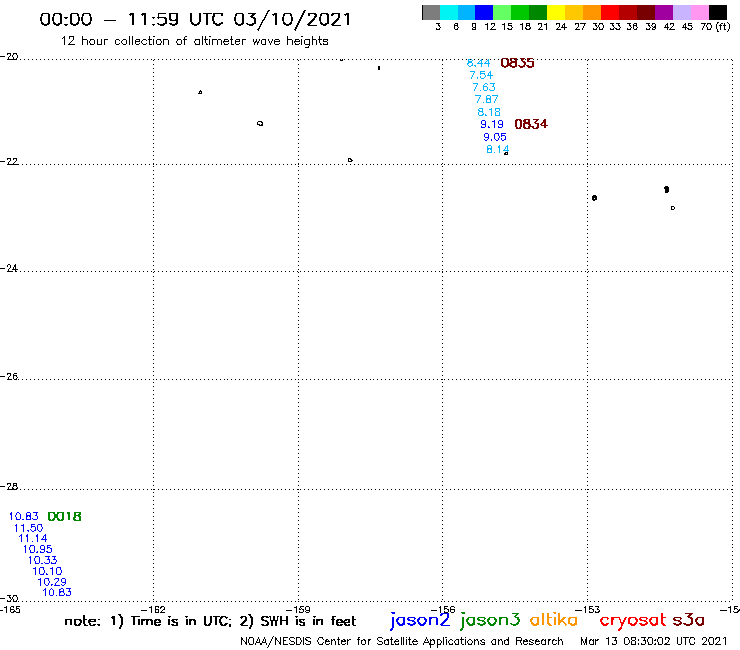Select the subtitle about 12 hour collection
Screen dimensions: 740x650
194,41
